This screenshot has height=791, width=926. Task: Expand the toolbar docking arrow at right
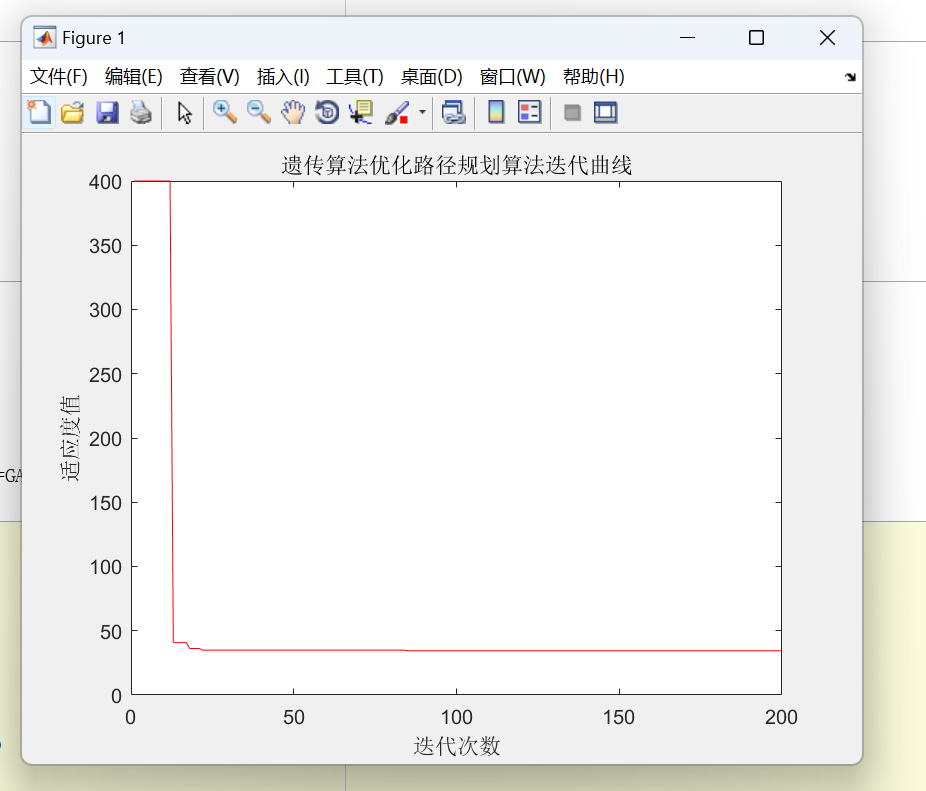click(850, 77)
